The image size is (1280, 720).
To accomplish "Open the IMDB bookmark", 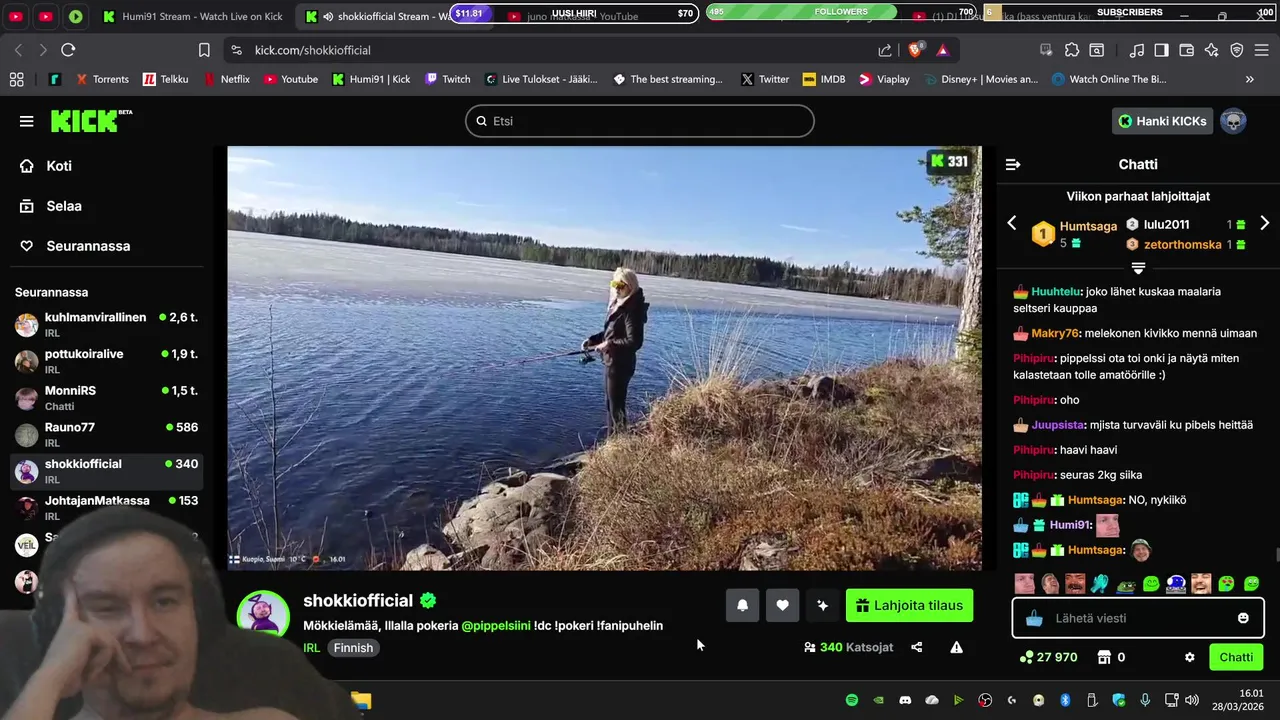I will pos(823,79).
